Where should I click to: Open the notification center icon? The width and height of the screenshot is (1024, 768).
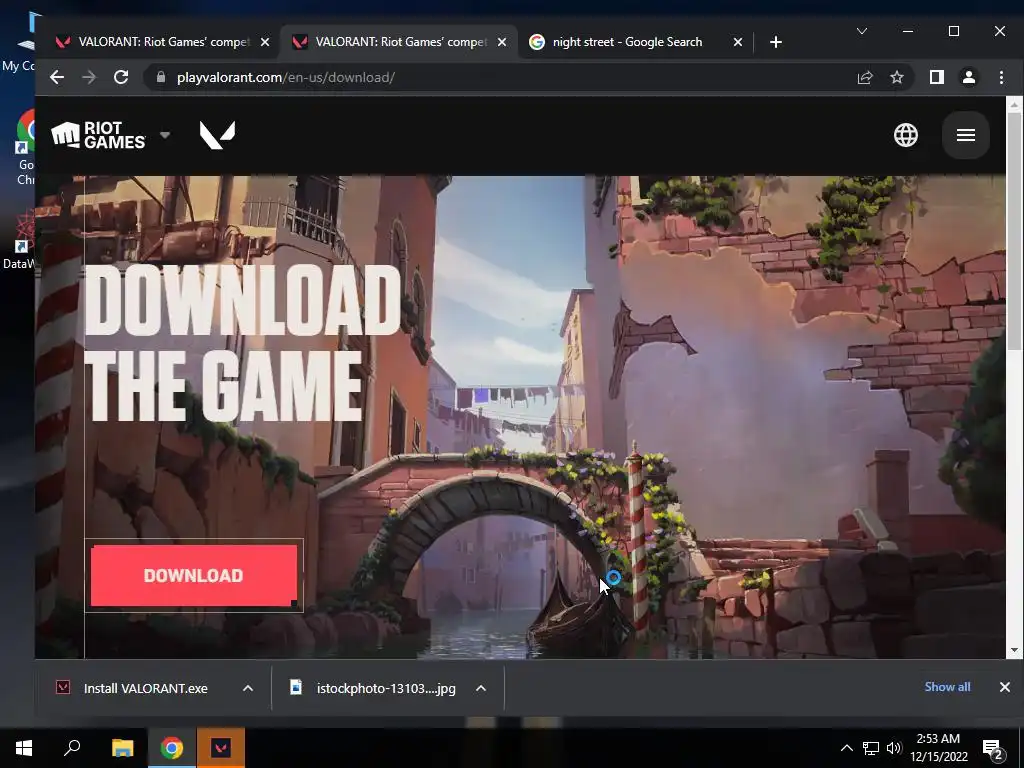pos(993,749)
